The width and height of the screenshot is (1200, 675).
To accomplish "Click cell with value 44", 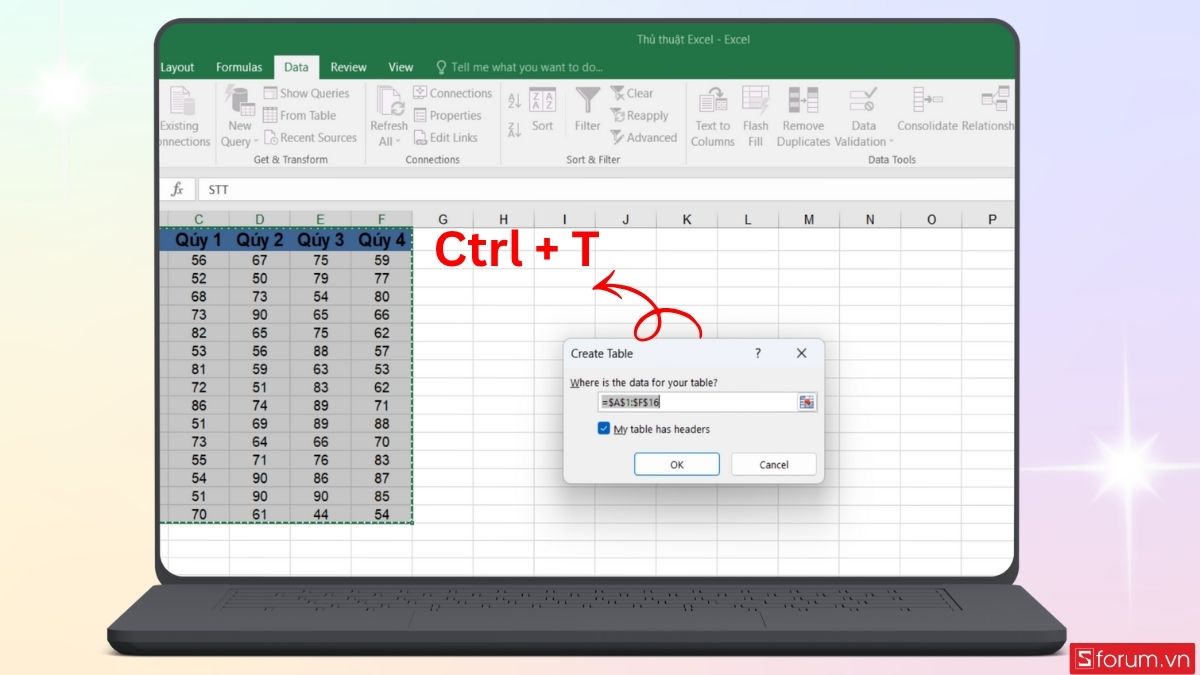I will coord(321,514).
